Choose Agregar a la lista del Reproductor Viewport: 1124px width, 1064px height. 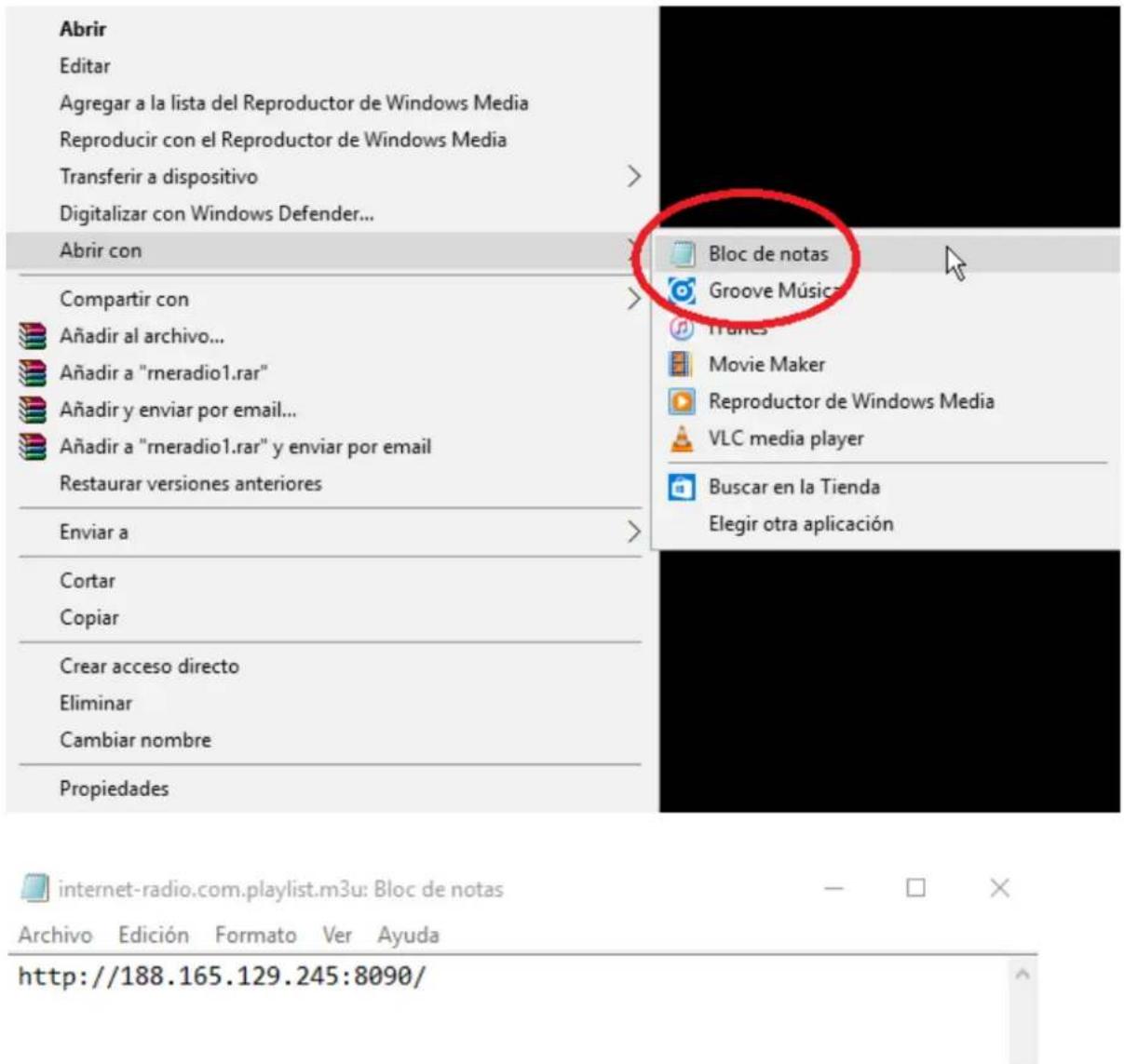(294, 102)
